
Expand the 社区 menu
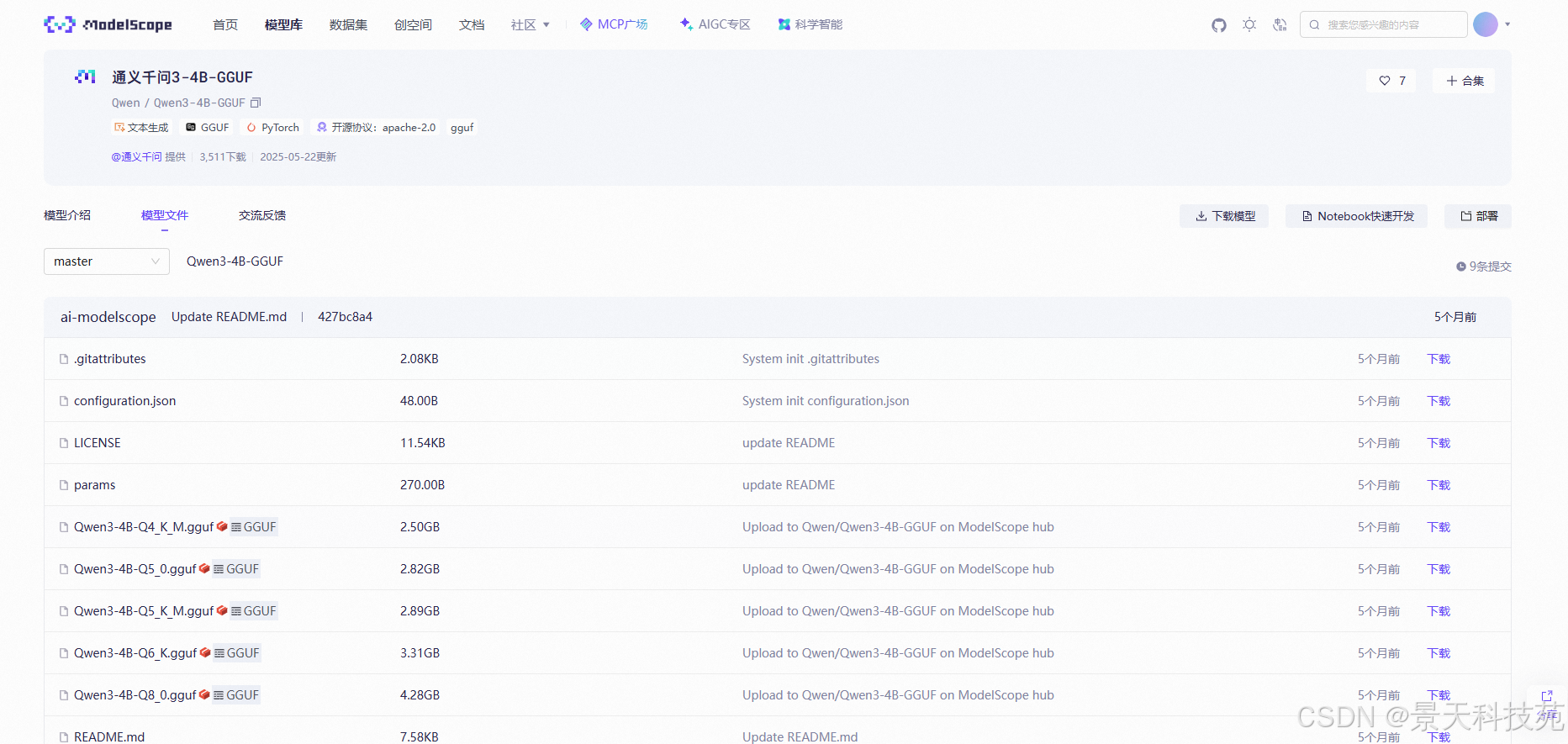pos(531,25)
